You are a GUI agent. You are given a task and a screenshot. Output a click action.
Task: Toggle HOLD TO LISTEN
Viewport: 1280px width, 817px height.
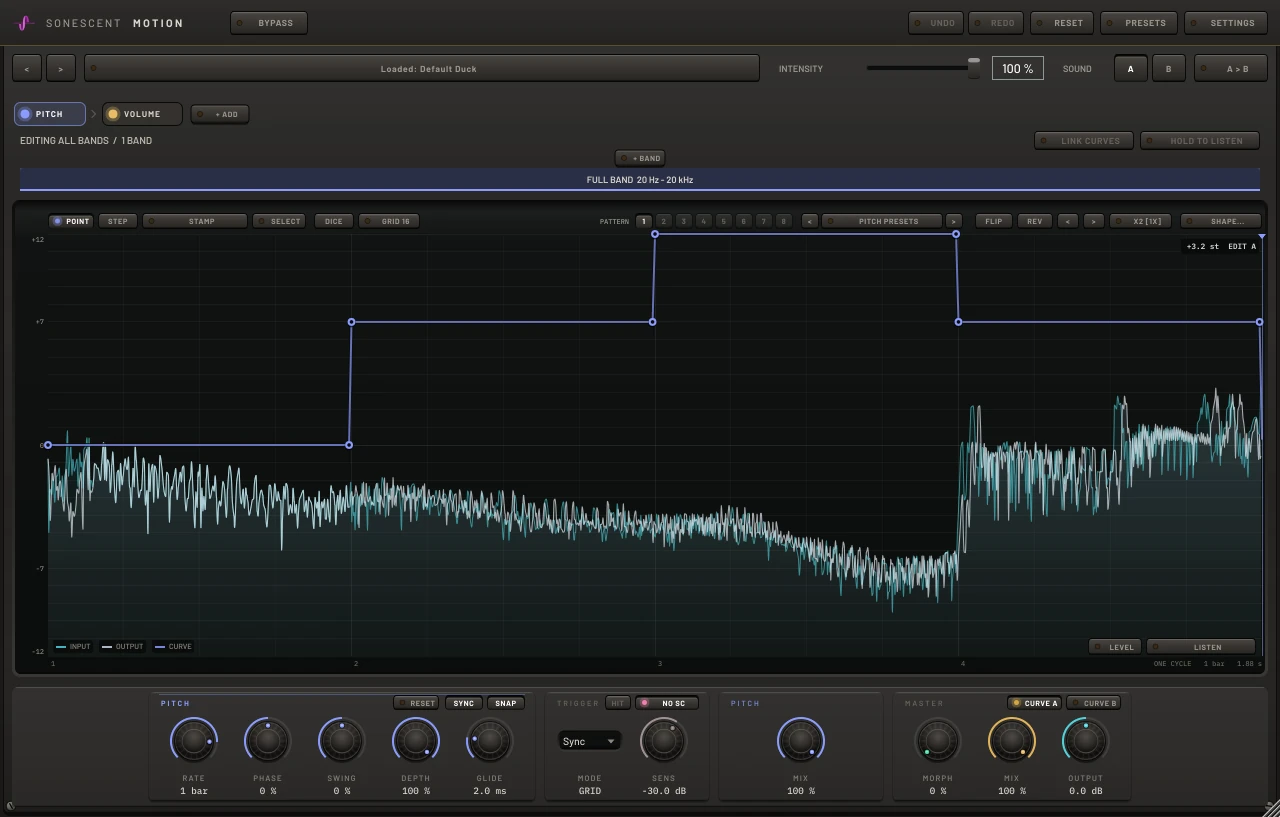point(1200,141)
